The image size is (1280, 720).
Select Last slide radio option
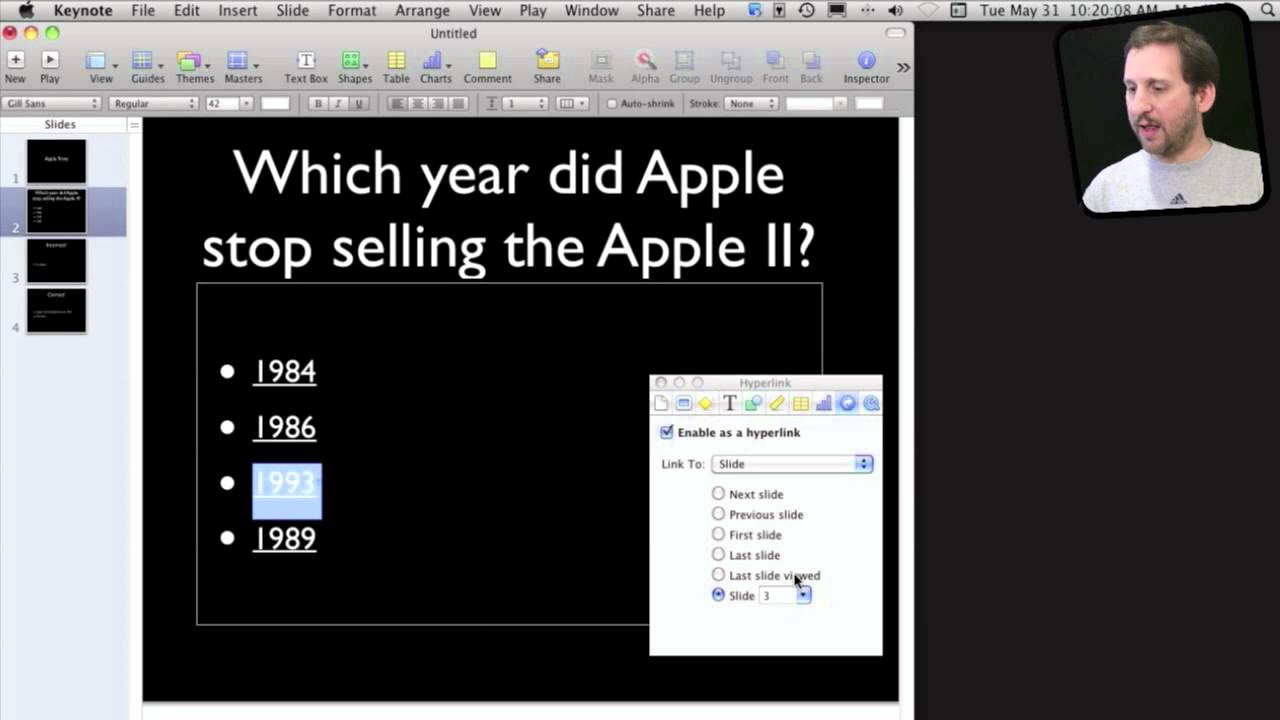(718, 555)
